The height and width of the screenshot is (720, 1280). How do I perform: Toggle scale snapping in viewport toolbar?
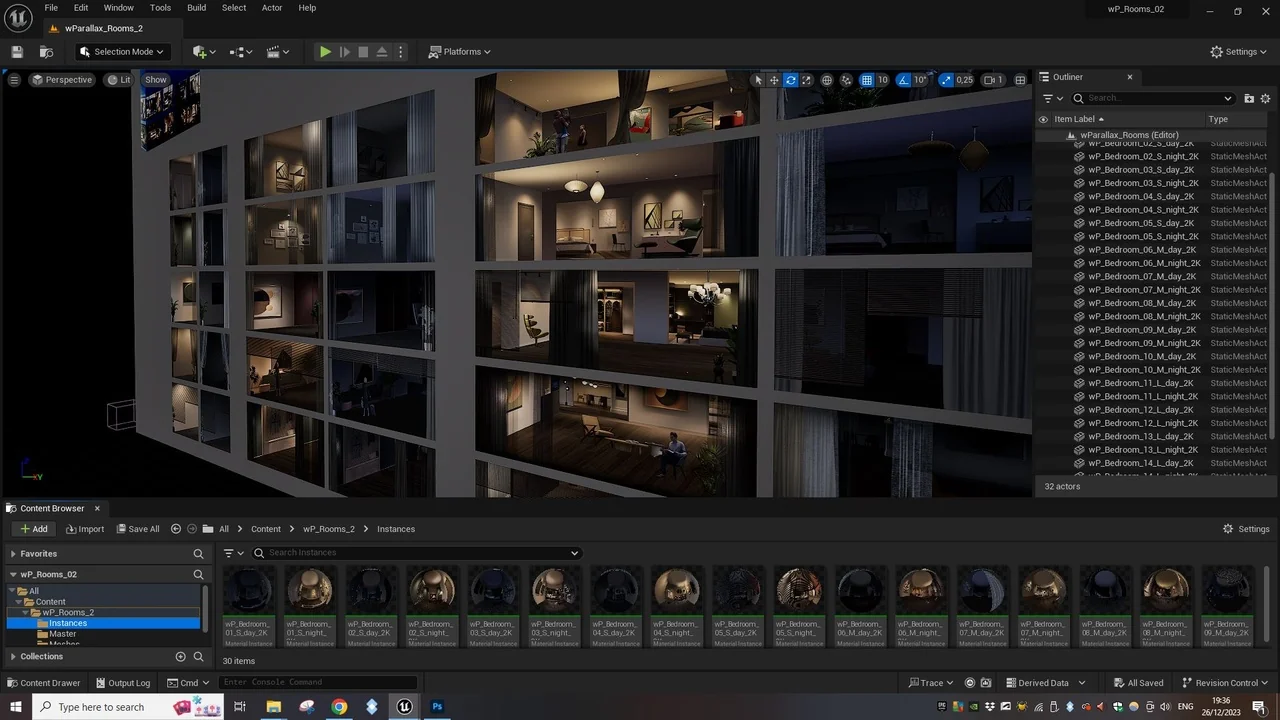[946, 80]
